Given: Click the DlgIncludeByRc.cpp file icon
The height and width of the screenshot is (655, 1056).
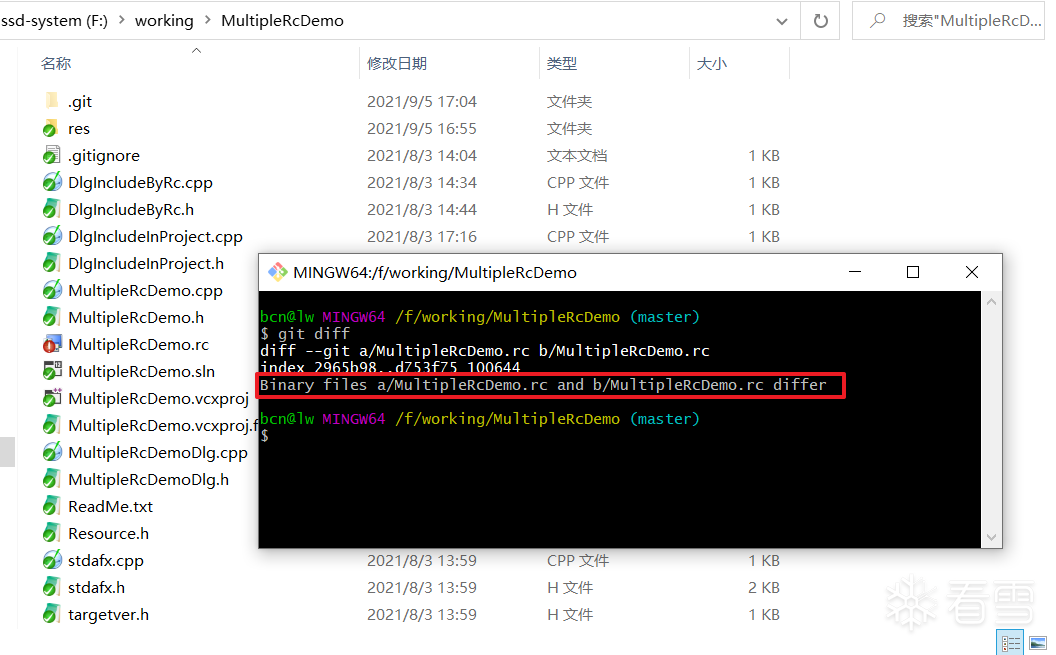Looking at the screenshot, I should coord(52,182).
